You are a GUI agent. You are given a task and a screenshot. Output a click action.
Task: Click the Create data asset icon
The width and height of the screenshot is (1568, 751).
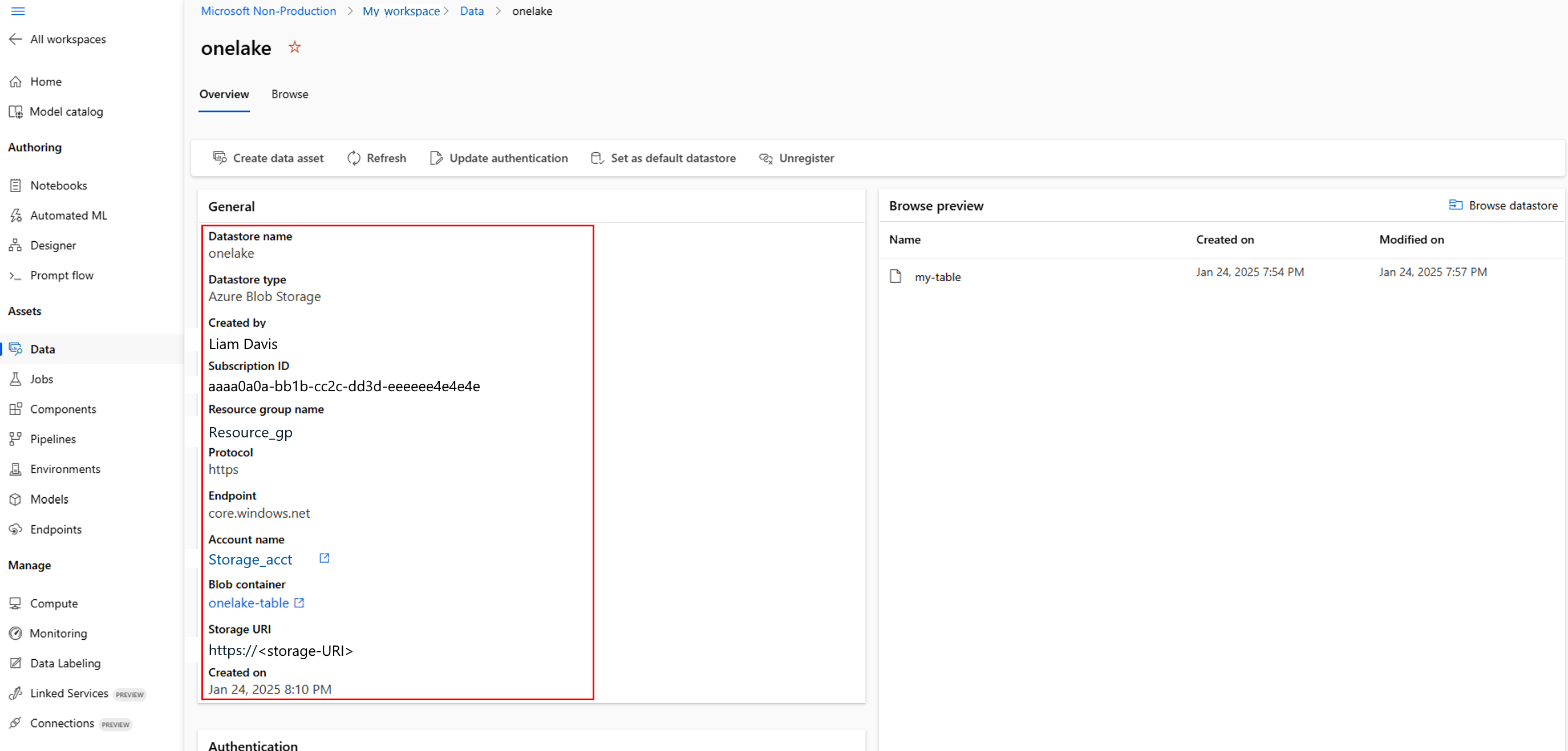tap(220, 157)
